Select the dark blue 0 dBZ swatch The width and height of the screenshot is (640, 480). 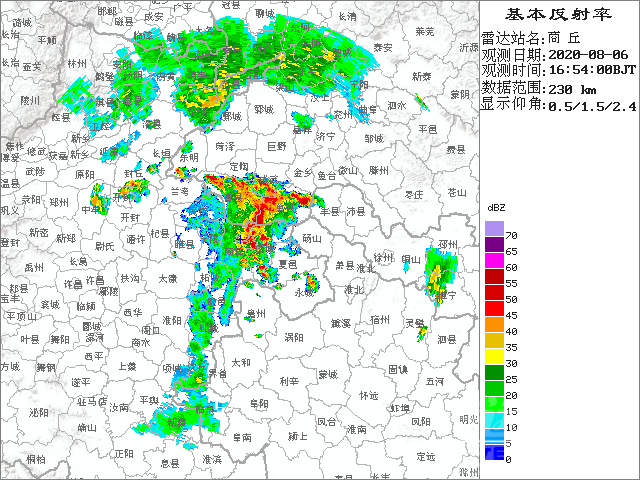click(494, 453)
